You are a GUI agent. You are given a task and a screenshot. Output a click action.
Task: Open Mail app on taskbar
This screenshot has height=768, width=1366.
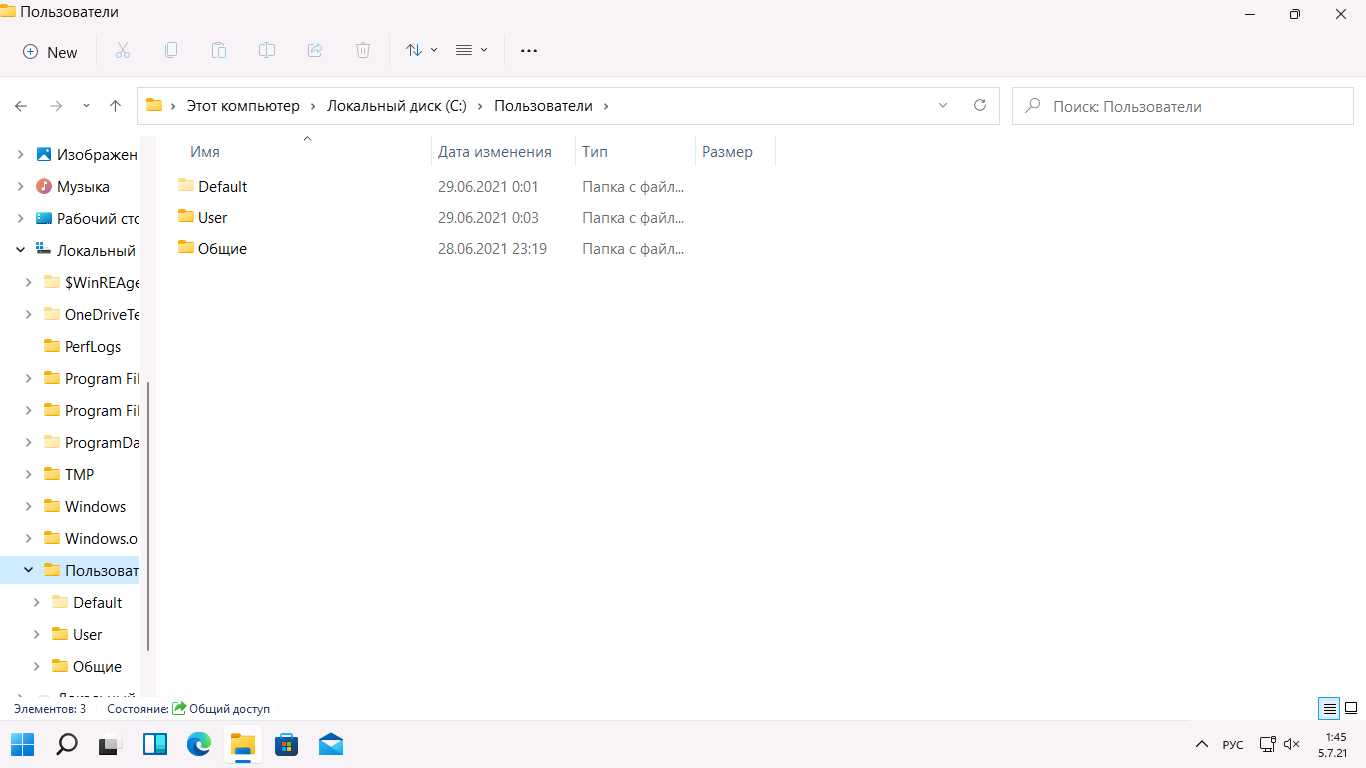click(x=331, y=744)
